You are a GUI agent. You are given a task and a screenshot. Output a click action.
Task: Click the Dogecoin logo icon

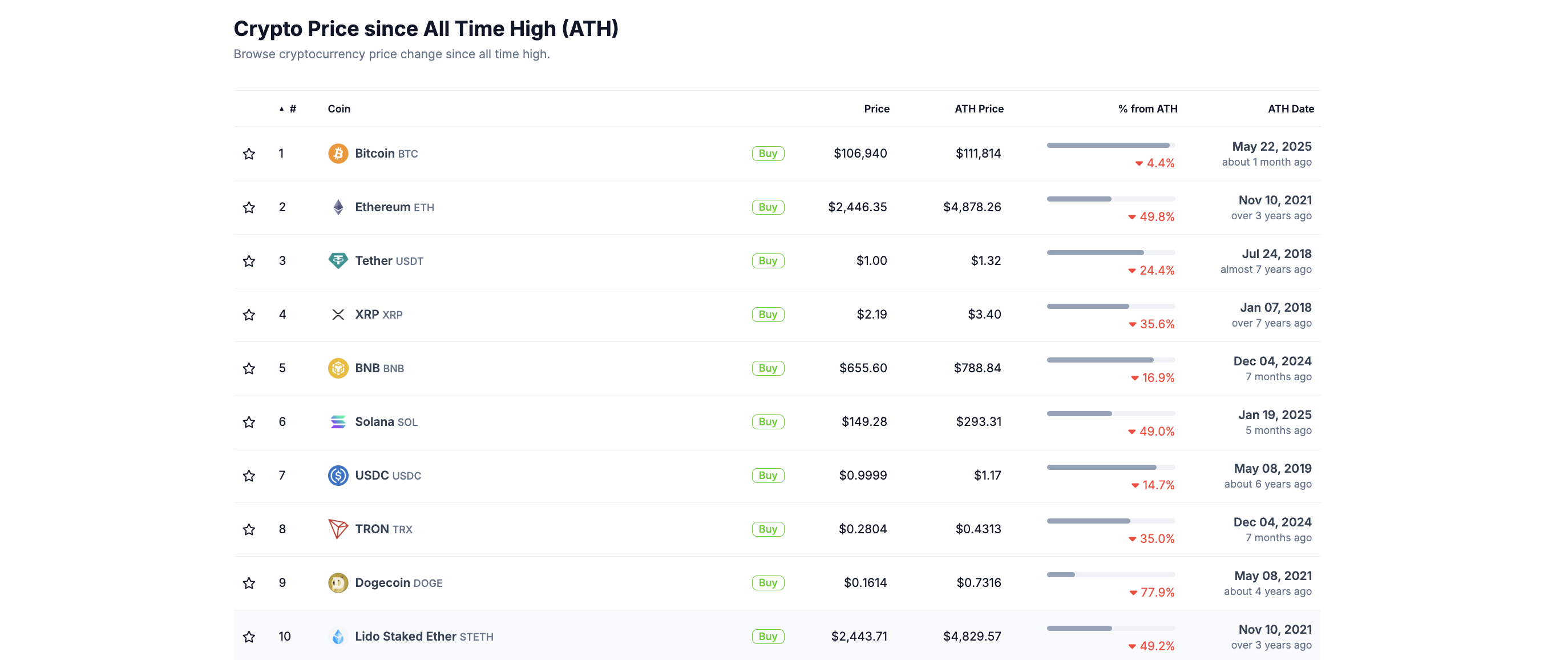[x=338, y=583]
